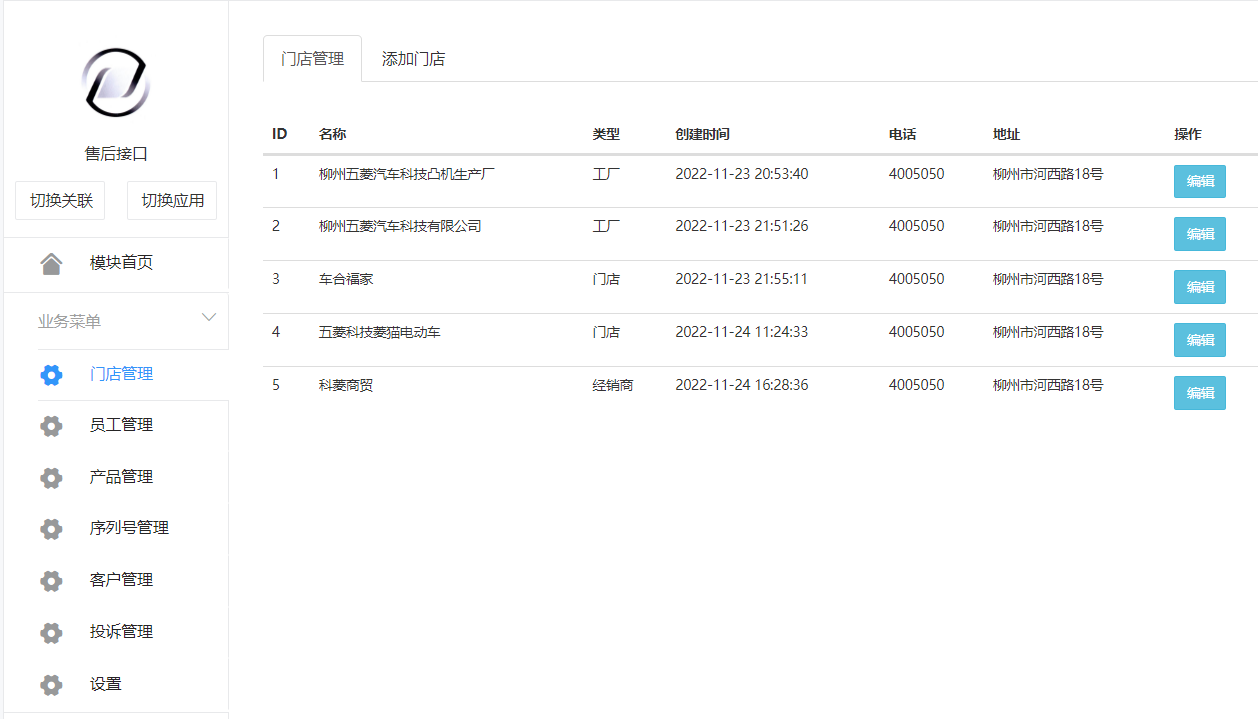Open 员工管理 in the sidebar
This screenshot has height=719, width=1258.
pyautogui.click(x=121, y=425)
